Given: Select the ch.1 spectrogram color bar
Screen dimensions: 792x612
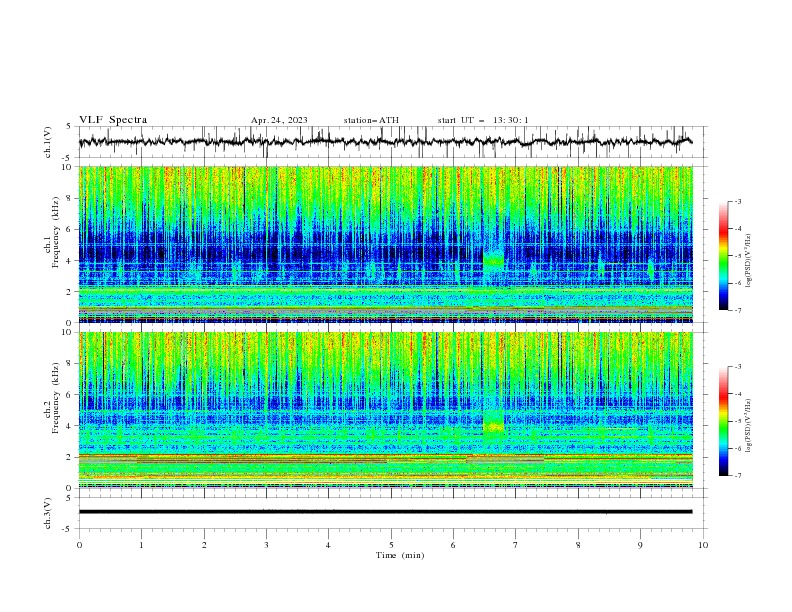Looking at the screenshot, I should (724, 256).
